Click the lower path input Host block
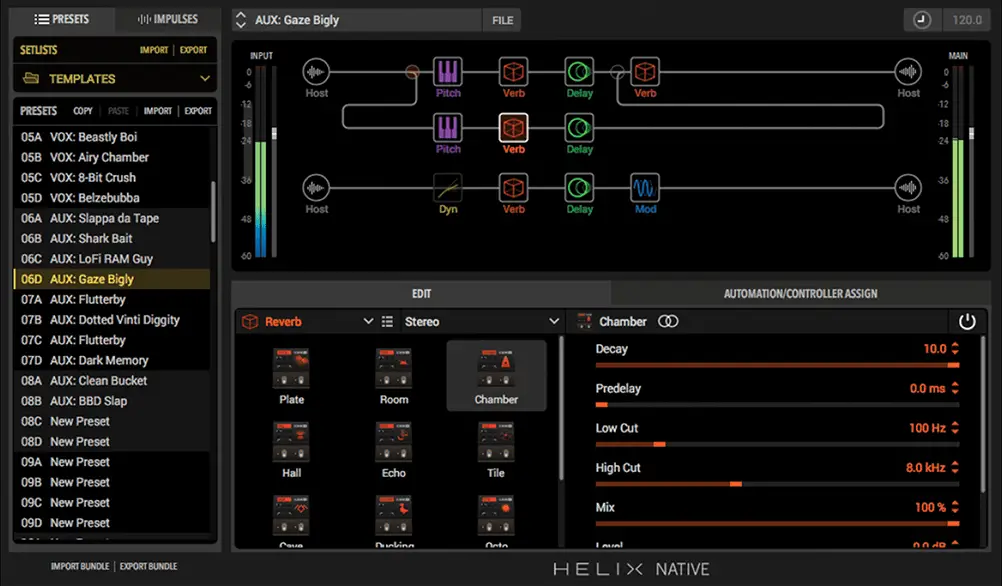Screen dimensions: 1002x586 [316, 187]
